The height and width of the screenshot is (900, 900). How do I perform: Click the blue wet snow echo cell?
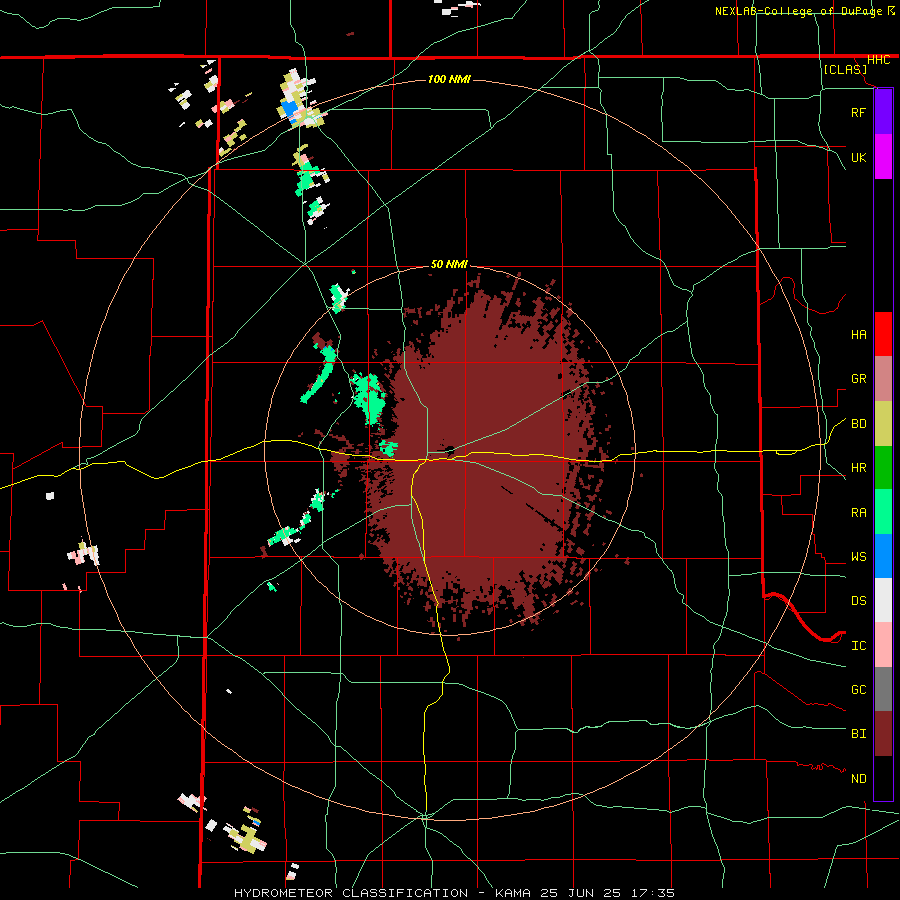[x=290, y=108]
